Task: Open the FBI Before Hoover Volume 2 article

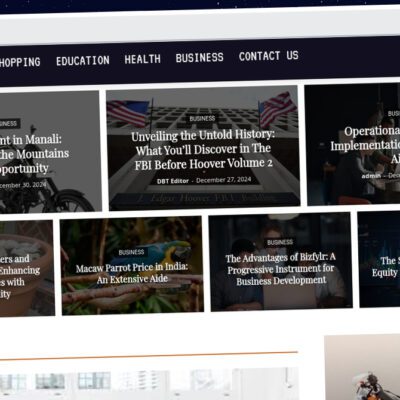Action: (x=203, y=150)
